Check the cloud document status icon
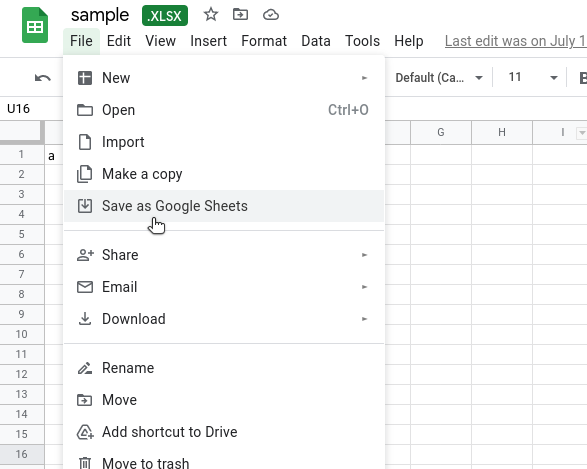This screenshot has height=469, width=587. pyautogui.click(x=271, y=15)
